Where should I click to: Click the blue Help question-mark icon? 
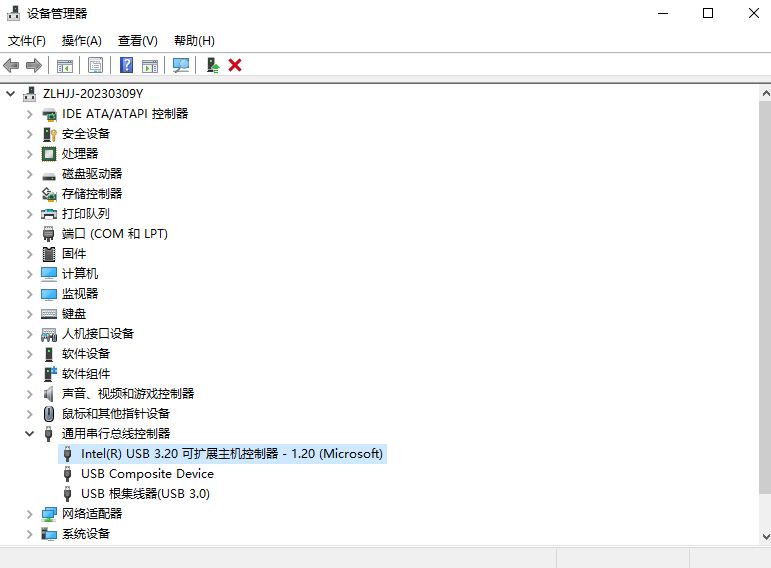(126, 65)
